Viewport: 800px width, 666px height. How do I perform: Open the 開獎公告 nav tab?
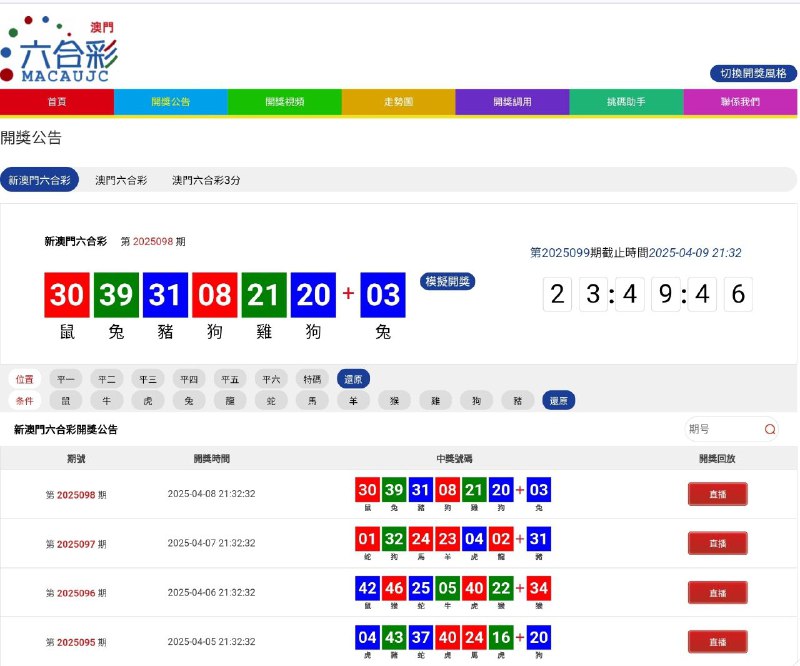(170, 102)
